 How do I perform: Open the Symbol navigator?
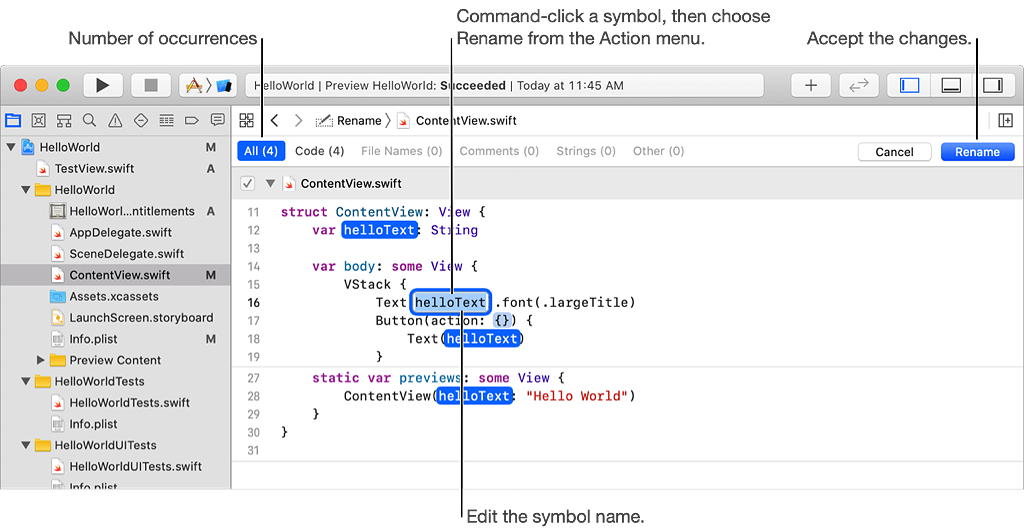coord(64,120)
